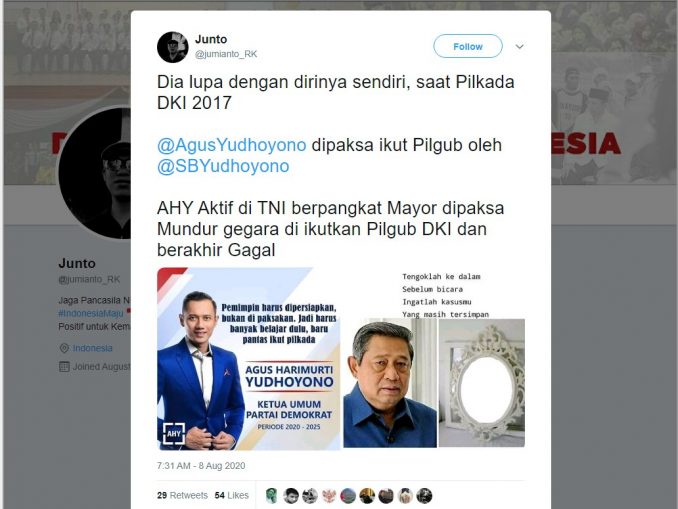
Task: Click the second liker avatar icon
Action: [x=291, y=496]
